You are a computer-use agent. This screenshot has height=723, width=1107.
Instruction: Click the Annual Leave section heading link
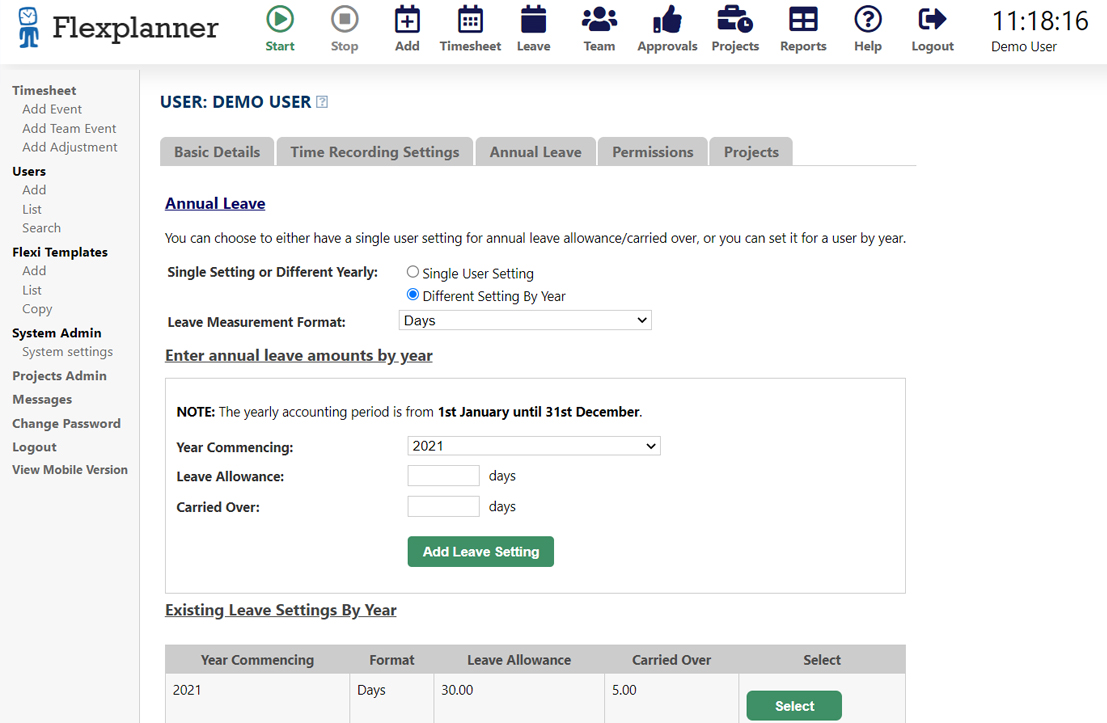pyautogui.click(x=215, y=203)
